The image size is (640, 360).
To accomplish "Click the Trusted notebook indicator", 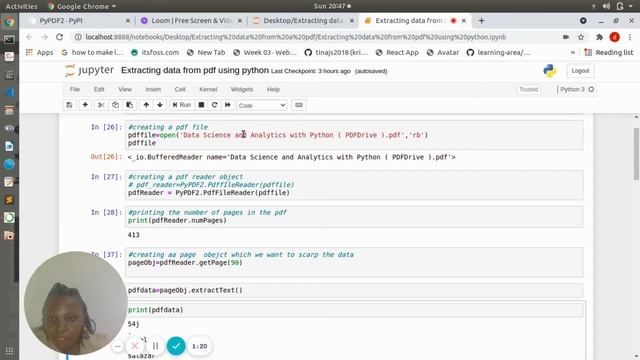I will coord(529,89).
